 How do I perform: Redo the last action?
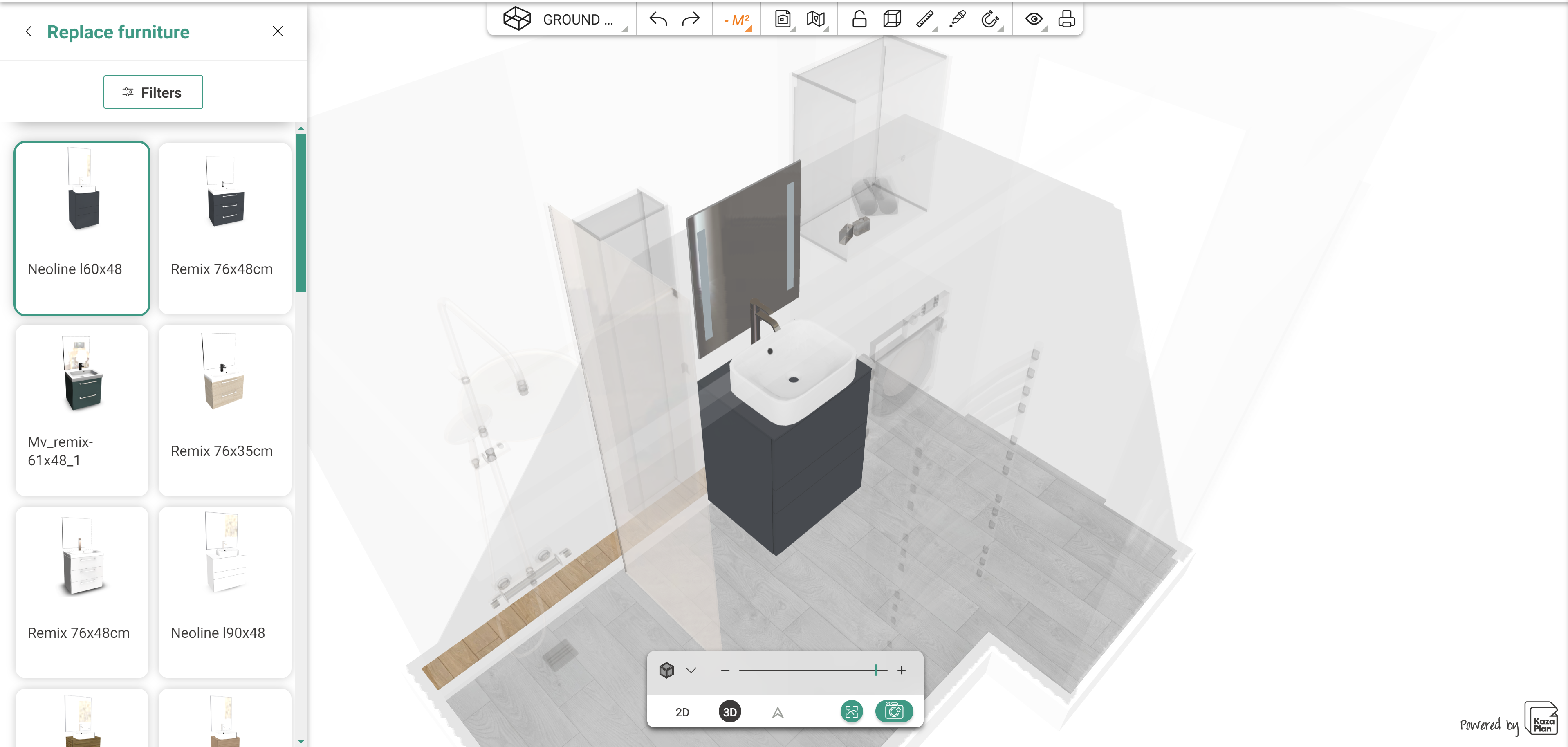(691, 20)
